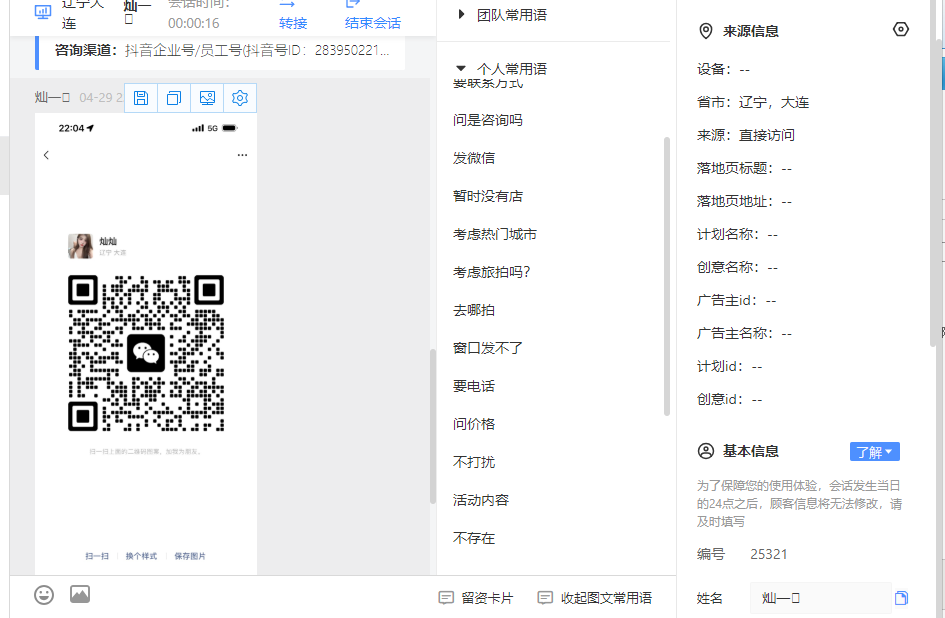Screen dimensions: 945x618
Task: Select the phrase 不打扰
Action: [474, 462]
